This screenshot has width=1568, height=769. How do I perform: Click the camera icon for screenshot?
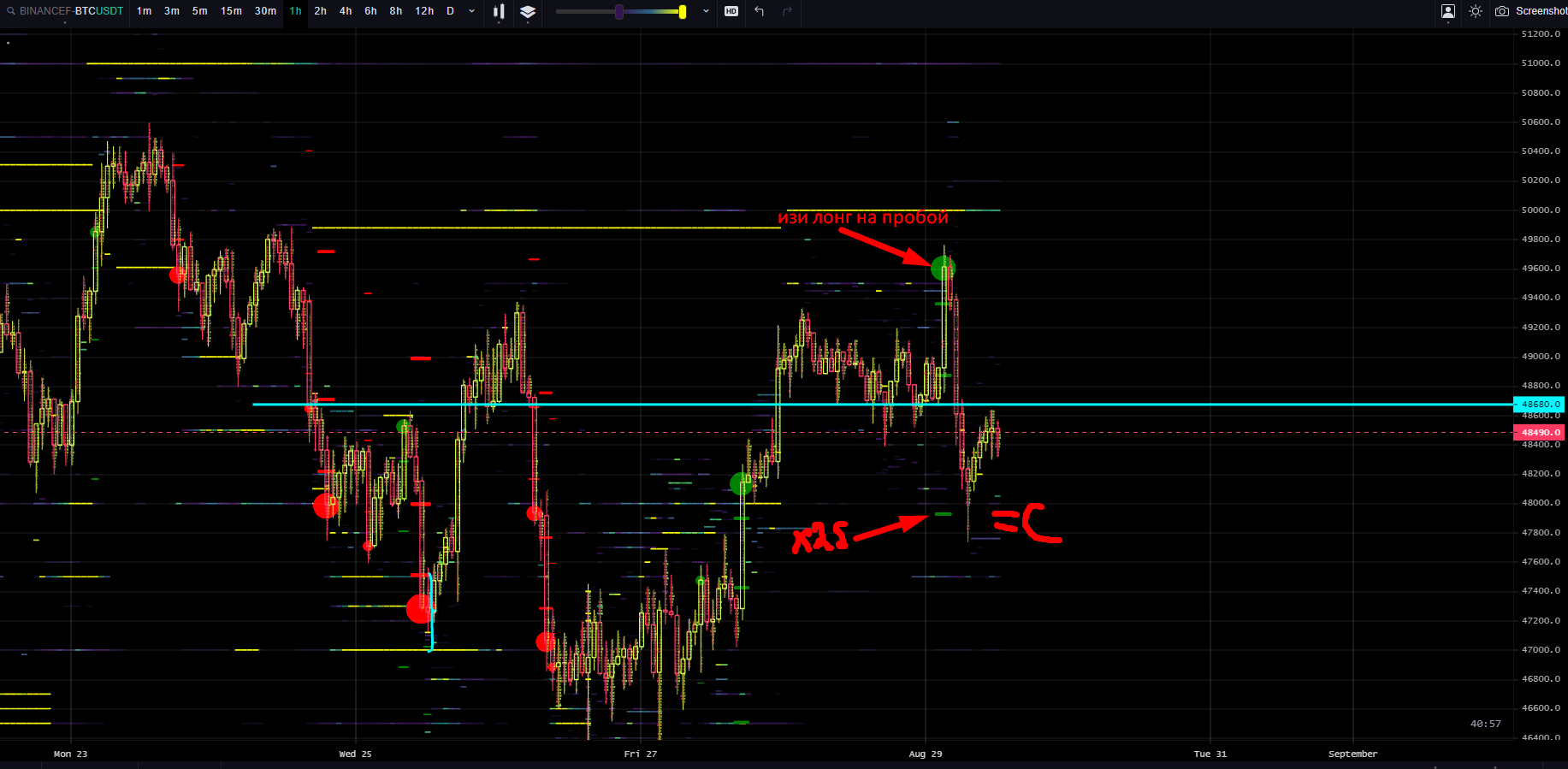(x=1501, y=11)
